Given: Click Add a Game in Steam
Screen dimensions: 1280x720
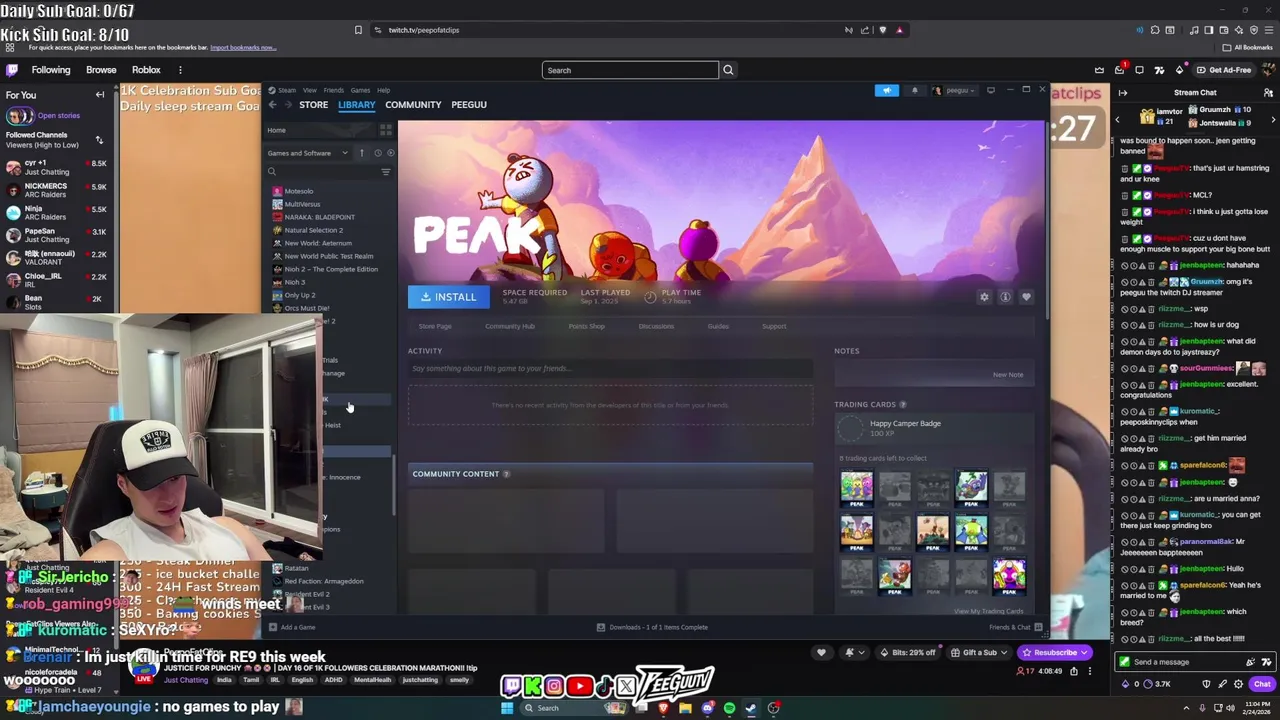Looking at the screenshot, I should (292, 627).
